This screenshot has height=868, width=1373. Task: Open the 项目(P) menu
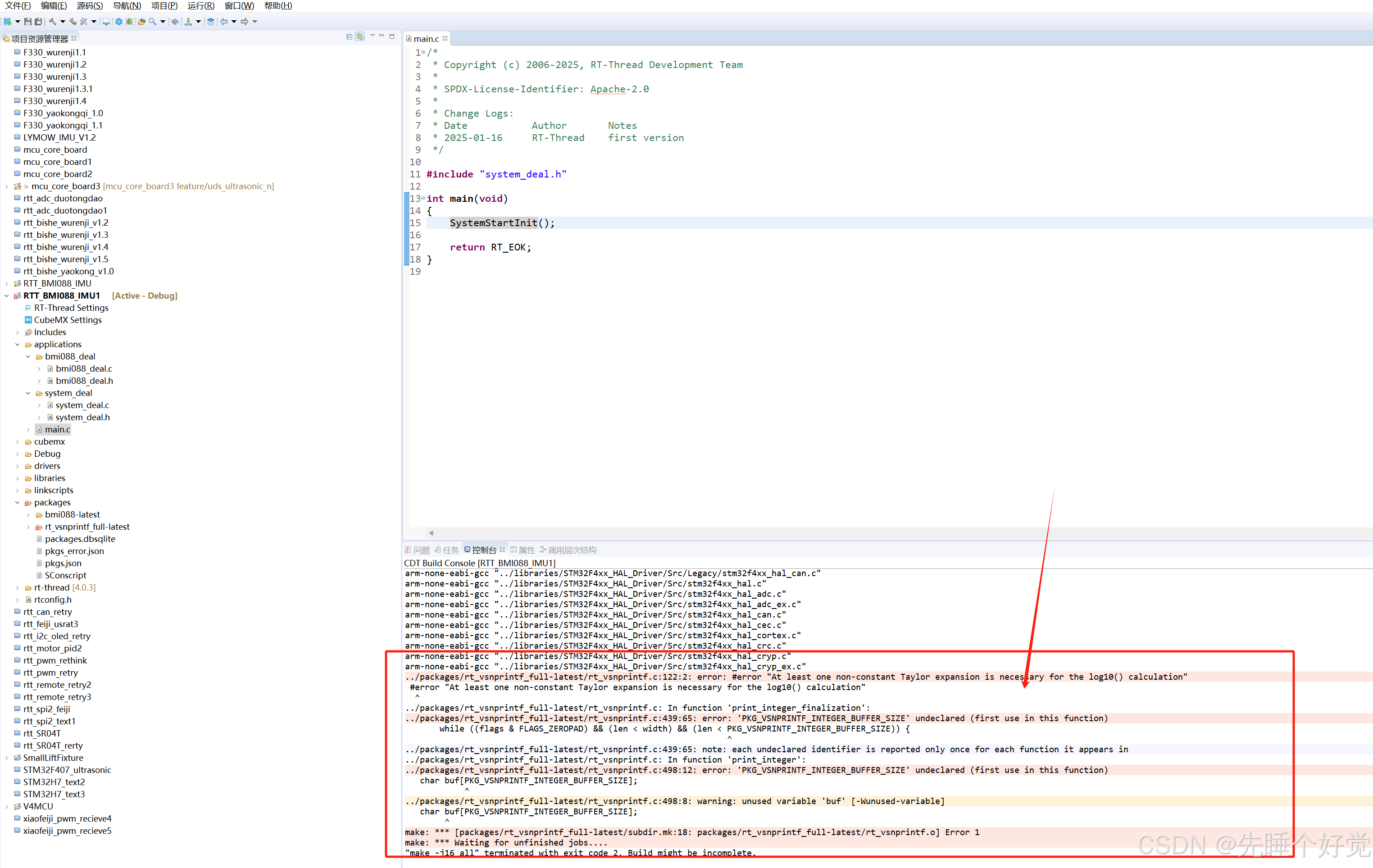[x=164, y=6]
